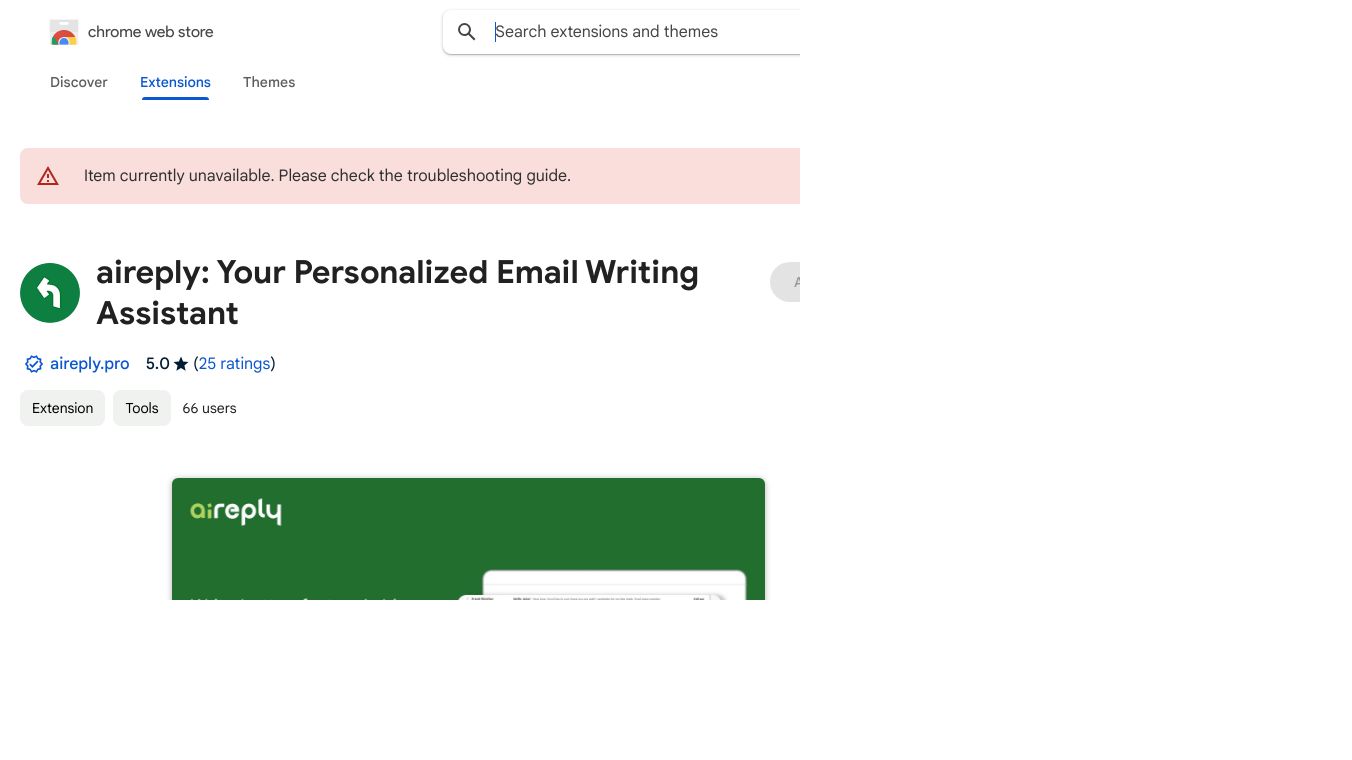
Task: Focus the Search extensions and themes field
Action: click(x=640, y=32)
